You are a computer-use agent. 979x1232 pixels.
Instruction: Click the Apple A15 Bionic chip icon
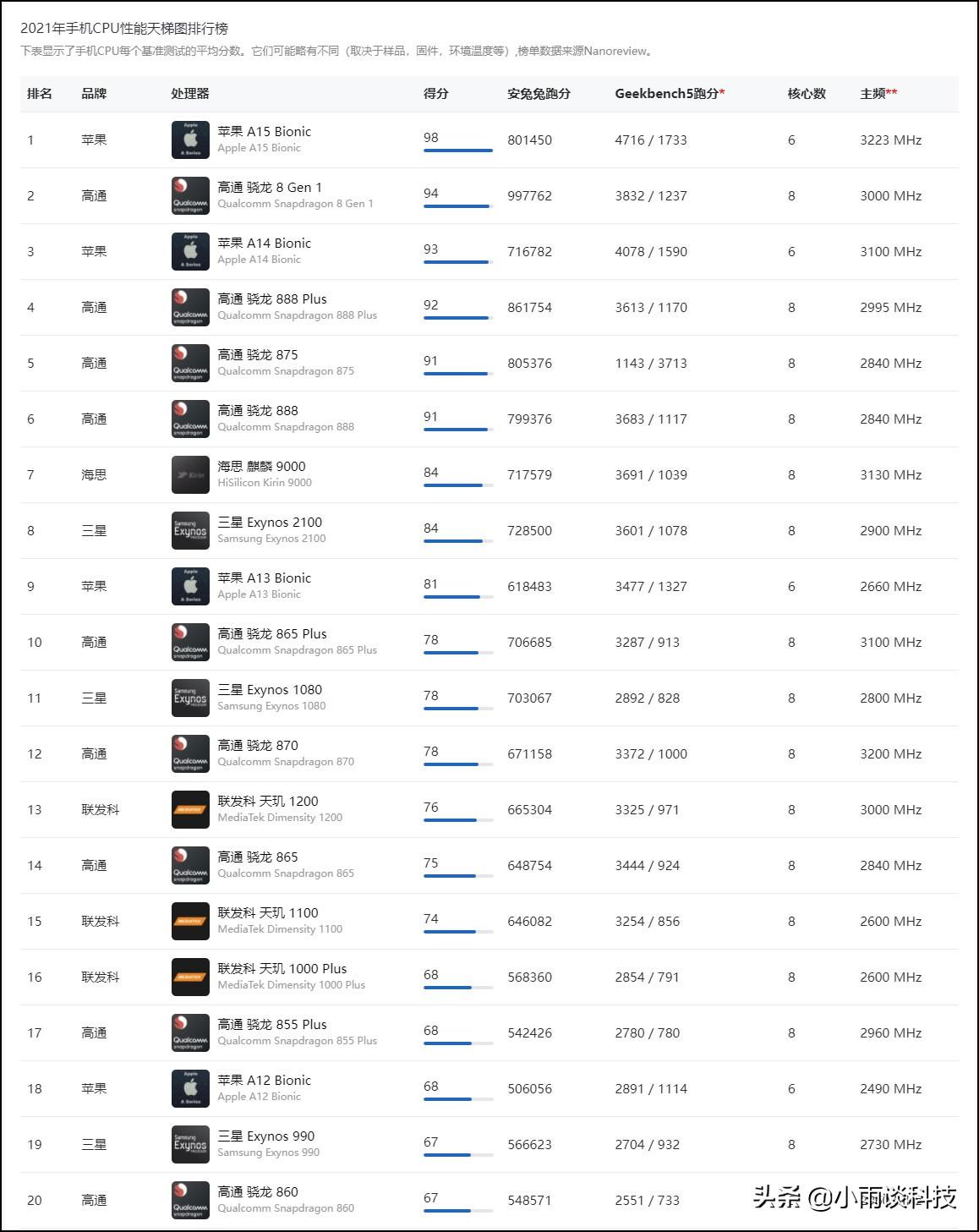pyautogui.click(x=190, y=140)
